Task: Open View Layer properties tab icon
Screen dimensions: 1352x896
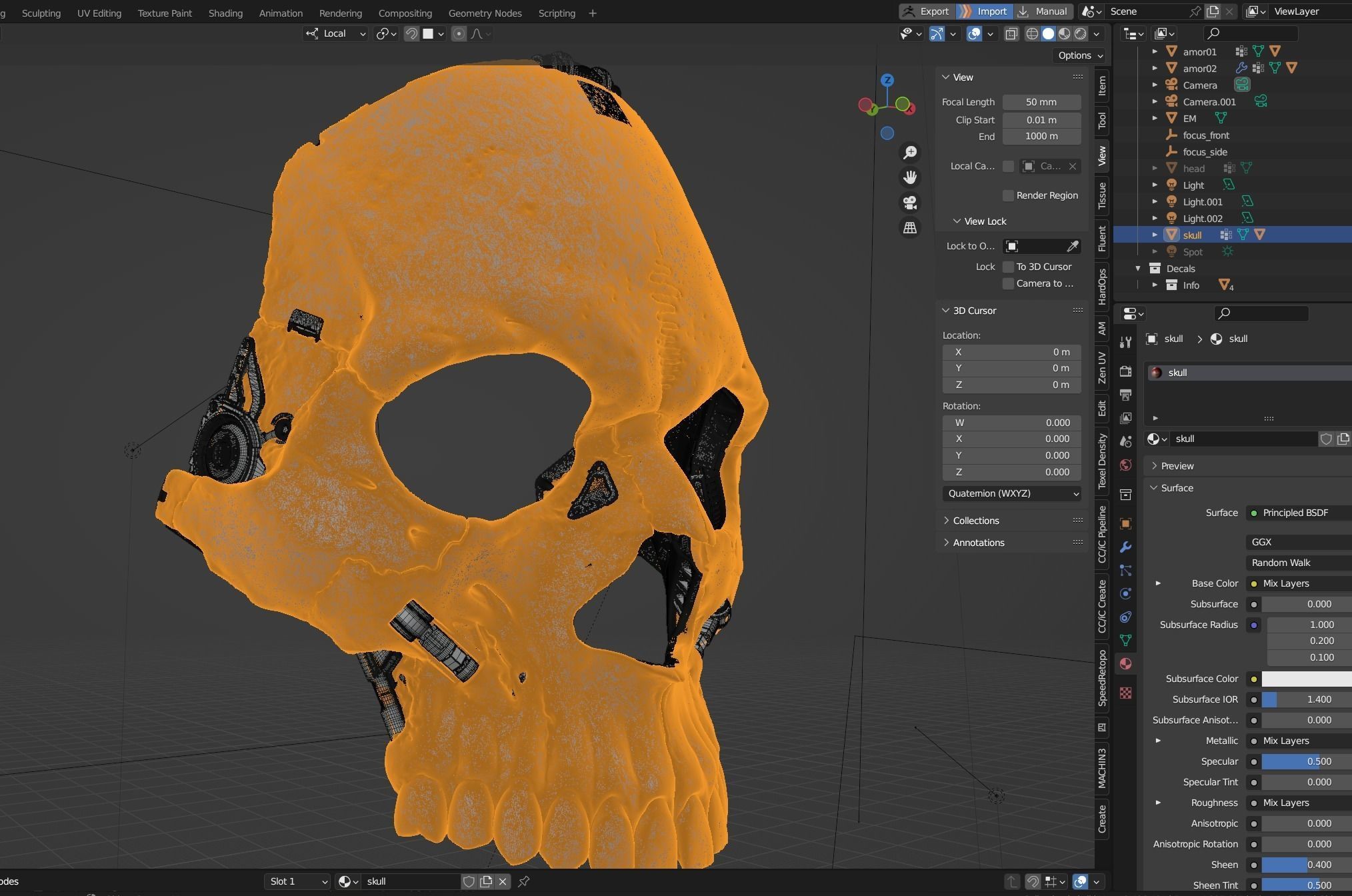Action: coord(1126,418)
